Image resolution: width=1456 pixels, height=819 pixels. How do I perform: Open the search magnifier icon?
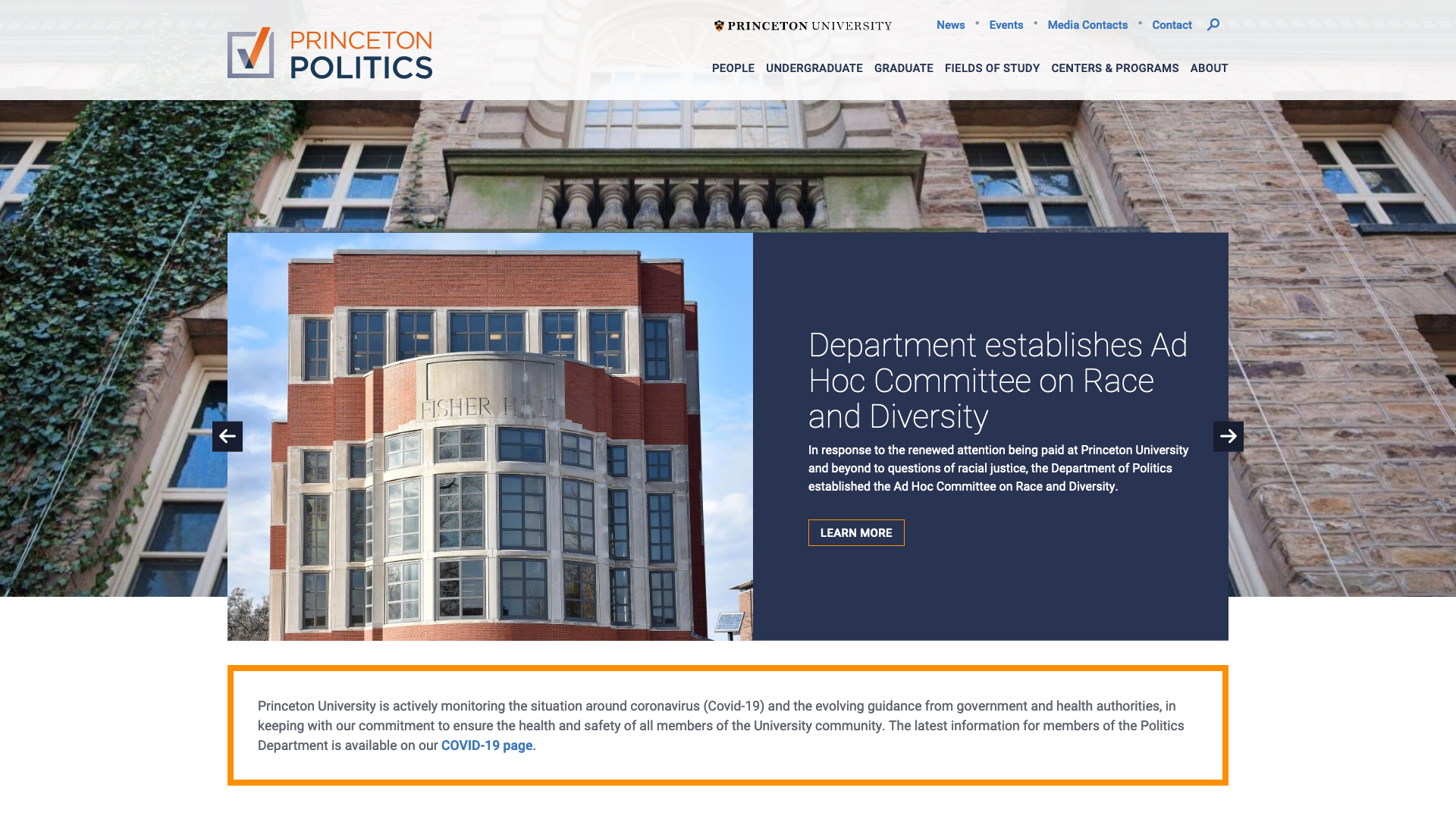1213,24
